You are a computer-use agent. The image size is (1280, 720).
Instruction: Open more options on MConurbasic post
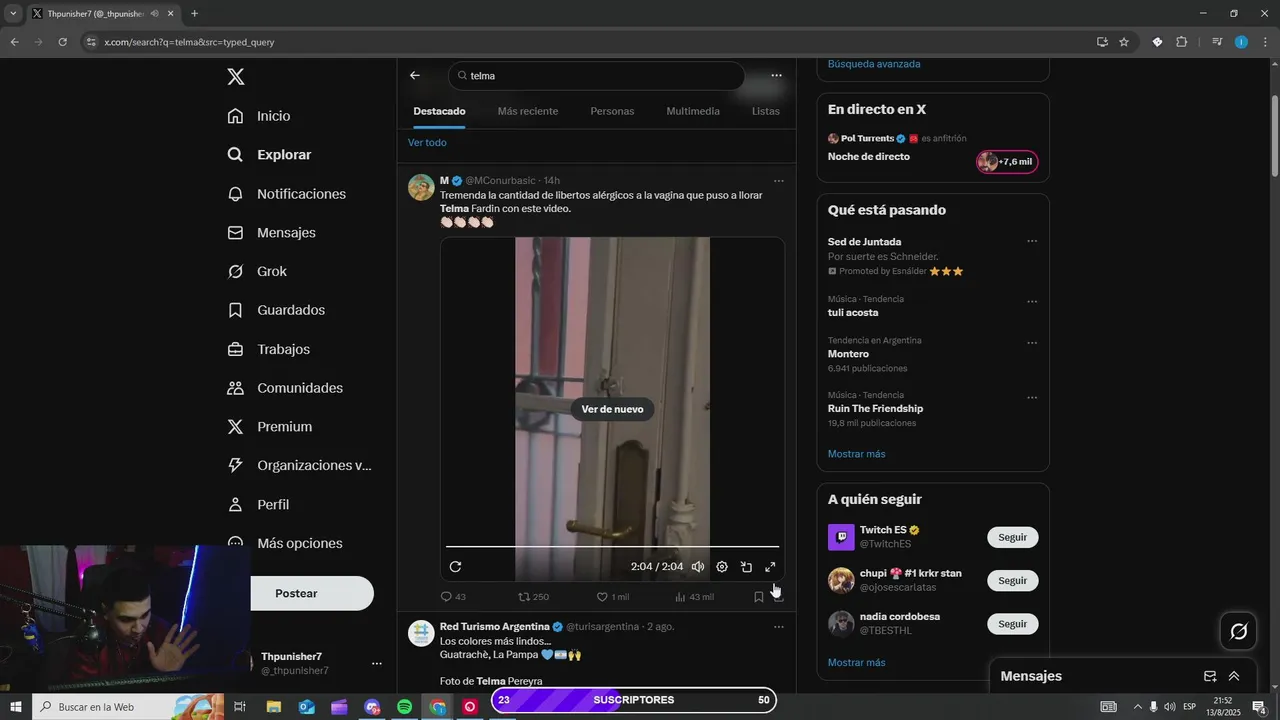tap(779, 181)
